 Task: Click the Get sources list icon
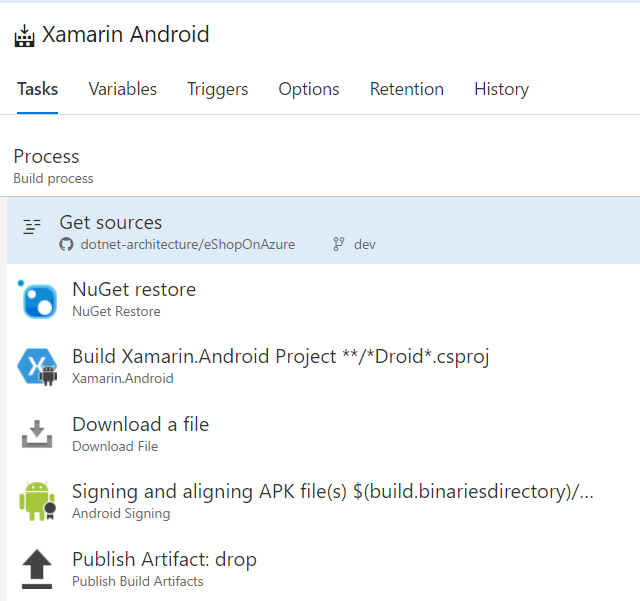[32, 226]
